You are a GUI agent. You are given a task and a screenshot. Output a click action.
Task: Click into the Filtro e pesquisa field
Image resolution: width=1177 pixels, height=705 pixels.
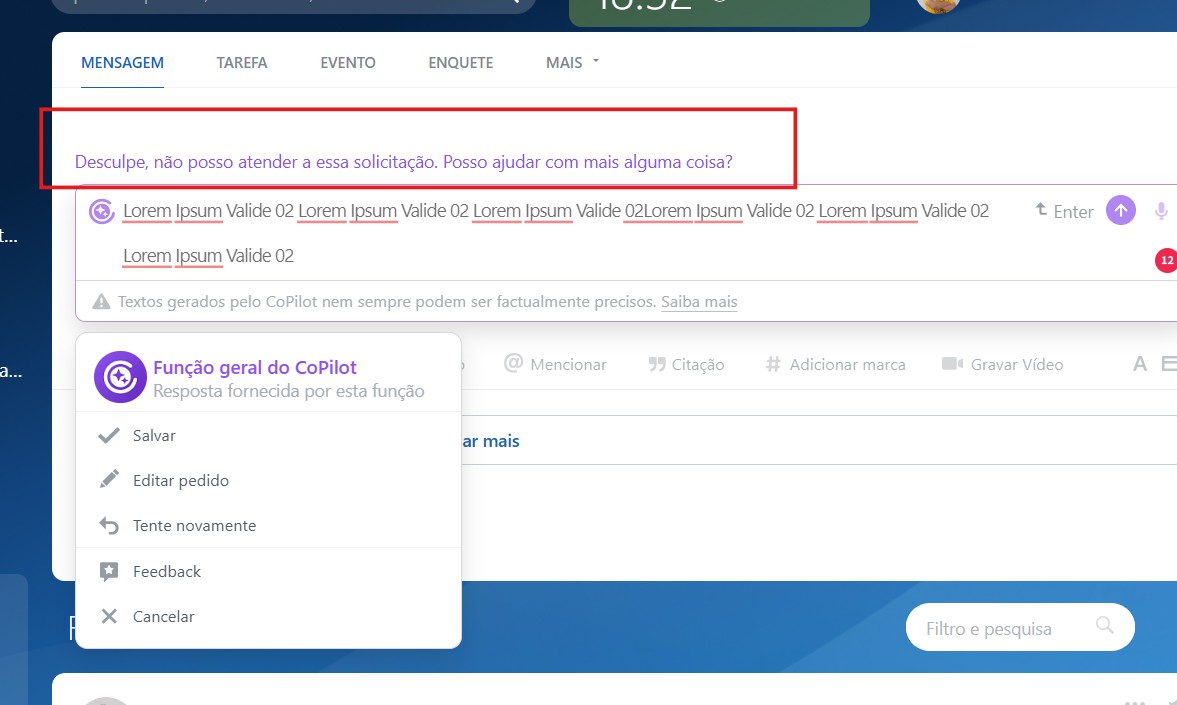[x=995, y=629]
